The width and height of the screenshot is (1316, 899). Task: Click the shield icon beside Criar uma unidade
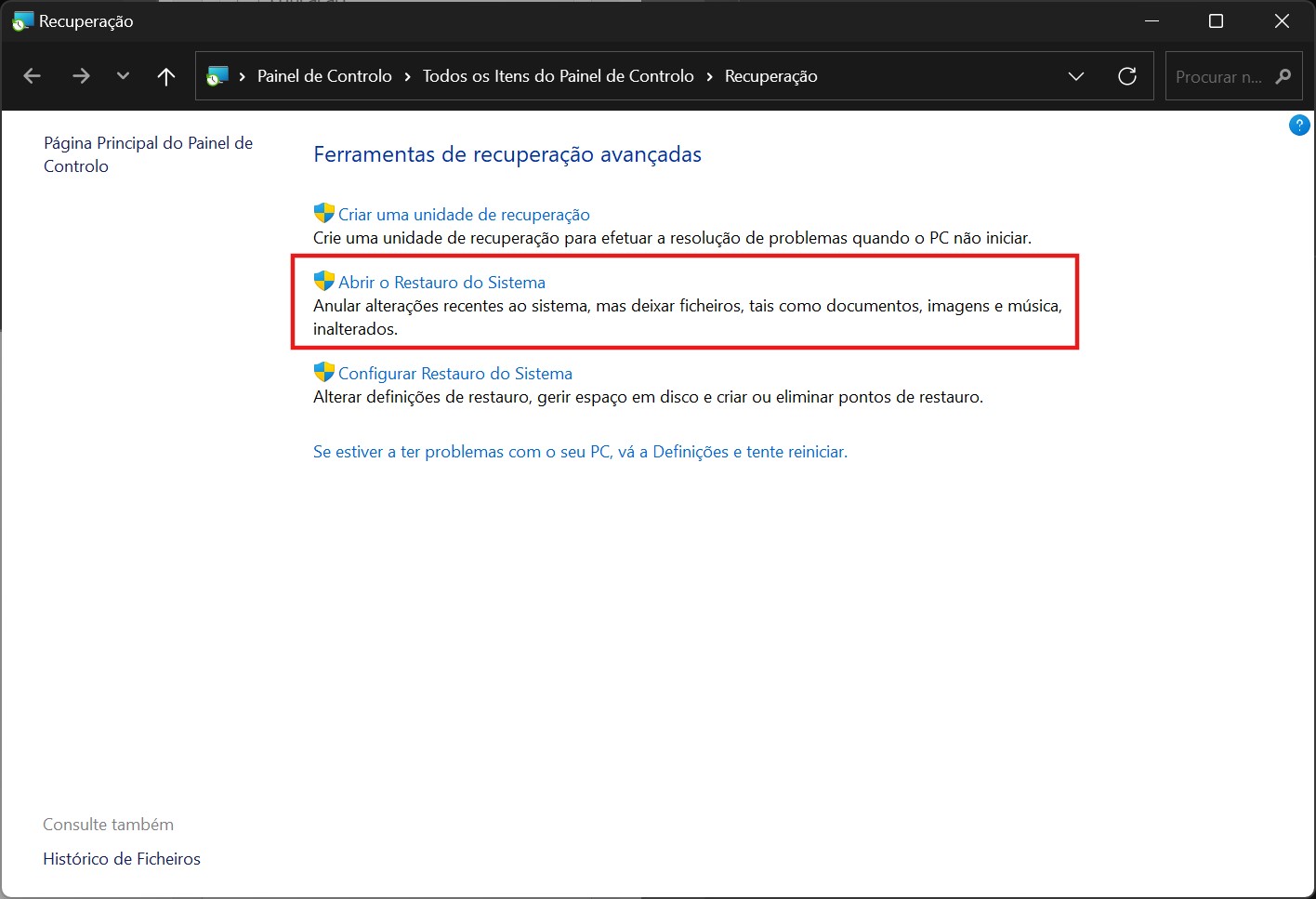pos(323,214)
